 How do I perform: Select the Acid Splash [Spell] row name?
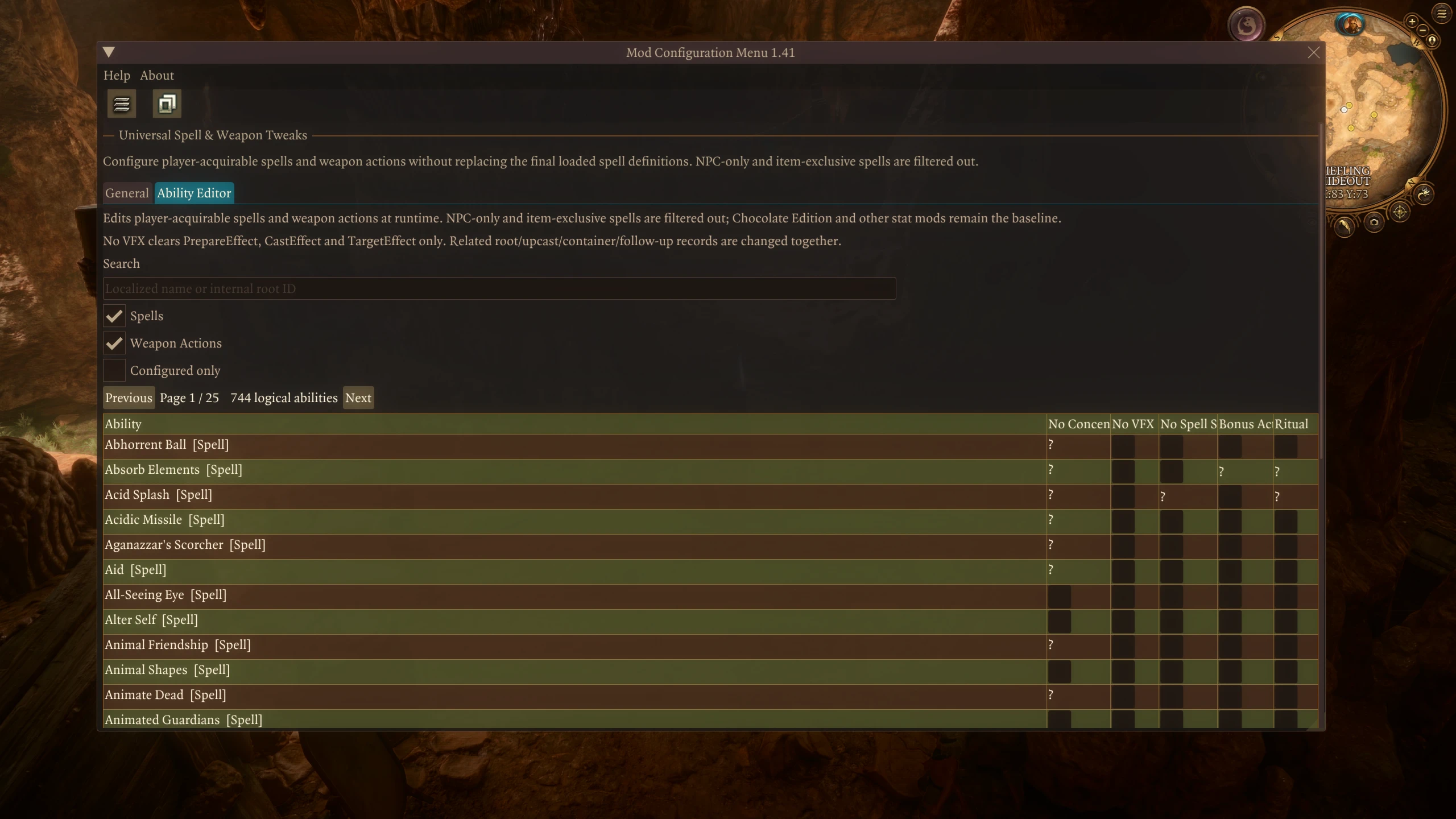(158, 495)
